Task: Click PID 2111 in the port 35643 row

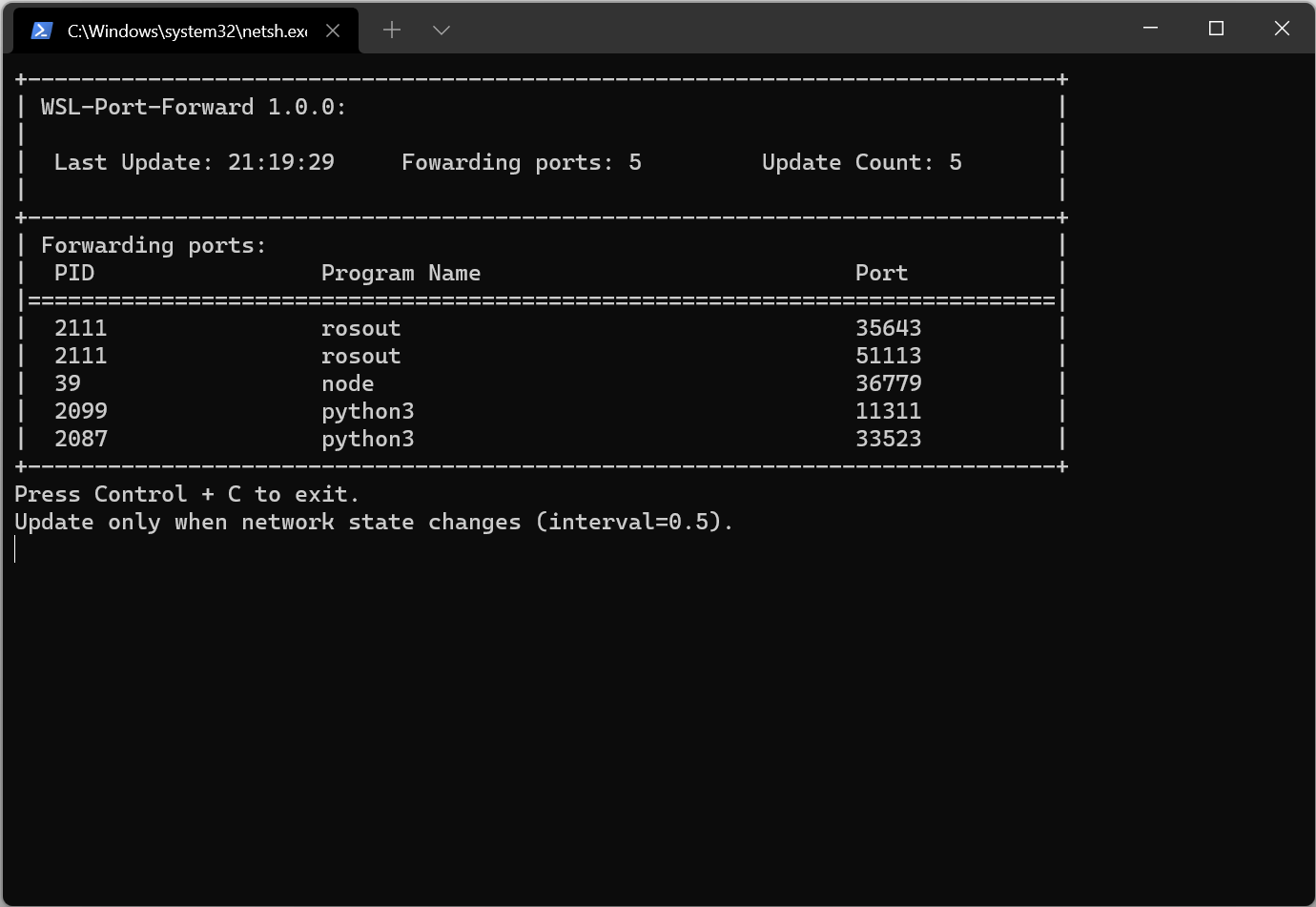Action: point(81,328)
